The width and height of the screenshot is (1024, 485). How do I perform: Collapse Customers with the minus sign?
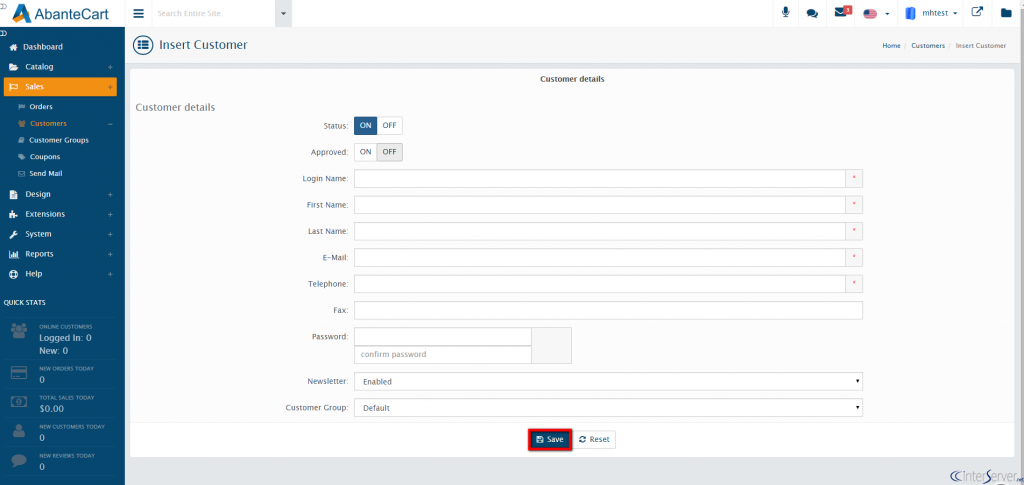pyautogui.click(x=110, y=124)
